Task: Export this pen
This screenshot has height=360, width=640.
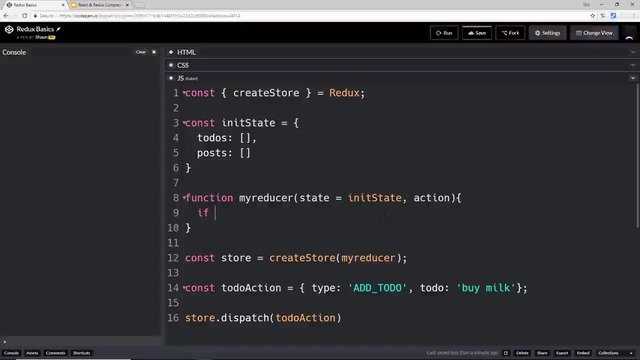Action: (562, 353)
